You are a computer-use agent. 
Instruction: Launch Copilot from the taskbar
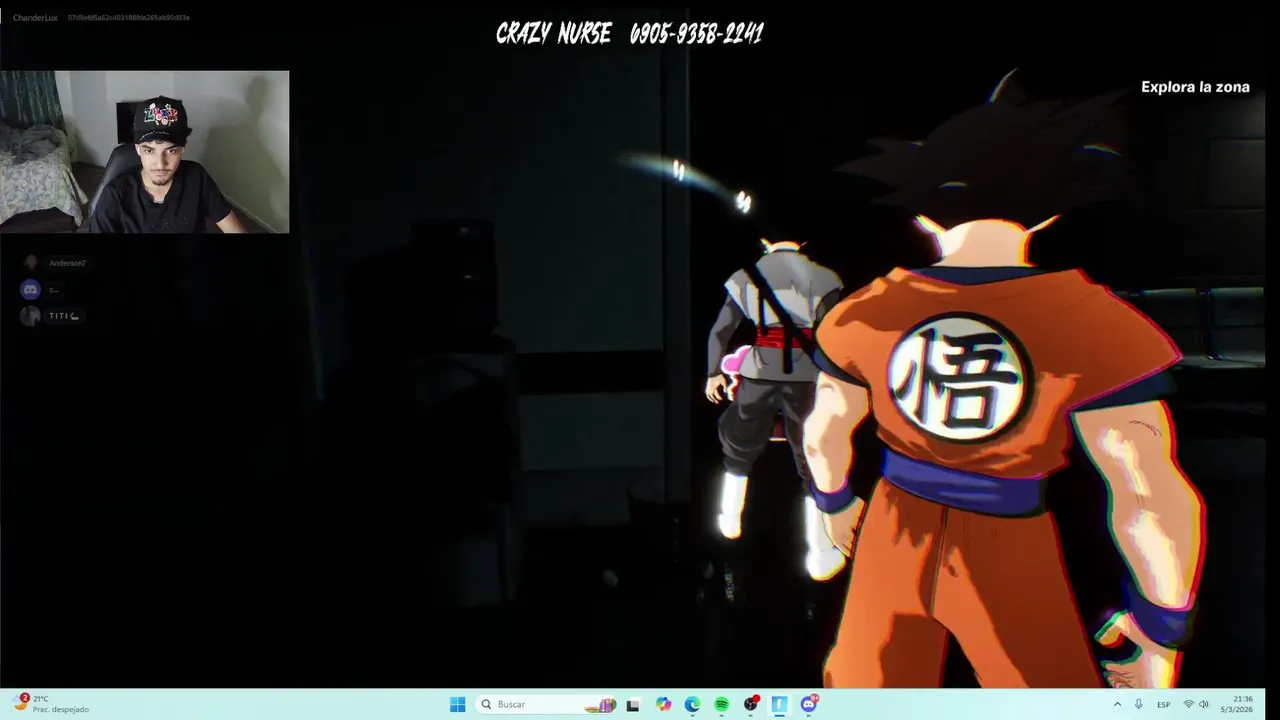tap(663, 704)
